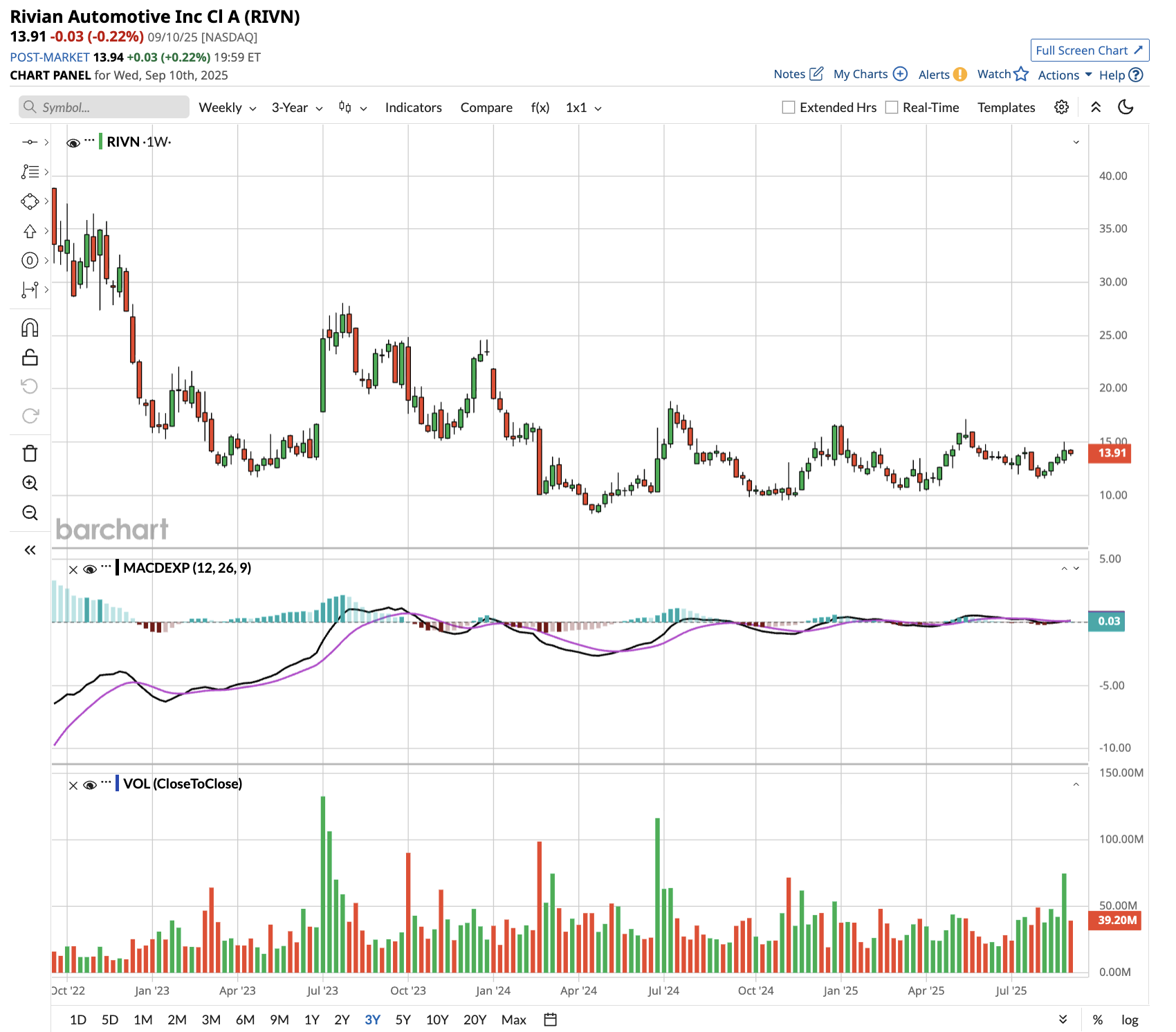Move MACDEXP pane down with chevron
Viewport: 1176px width, 1032px height.
pos(1076,569)
